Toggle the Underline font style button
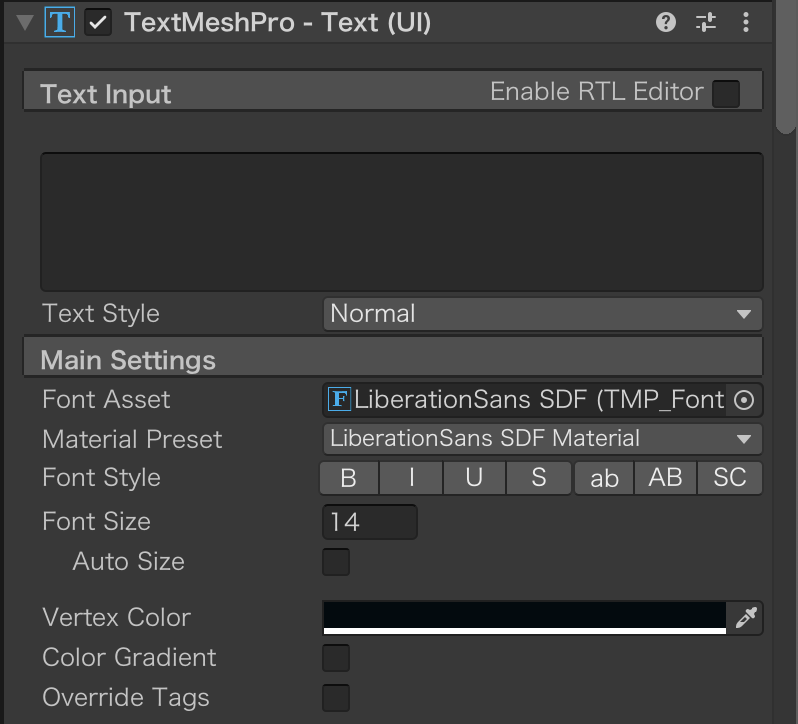 click(474, 478)
